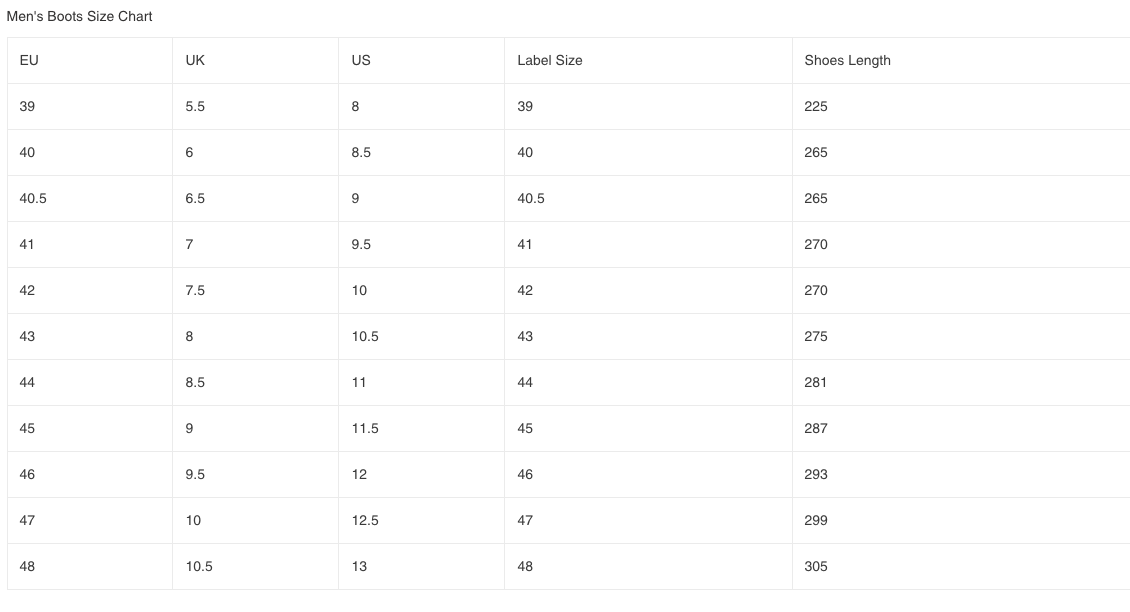Click the 225 shoes length cell
The height and width of the screenshot is (612, 1130).
point(816,106)
